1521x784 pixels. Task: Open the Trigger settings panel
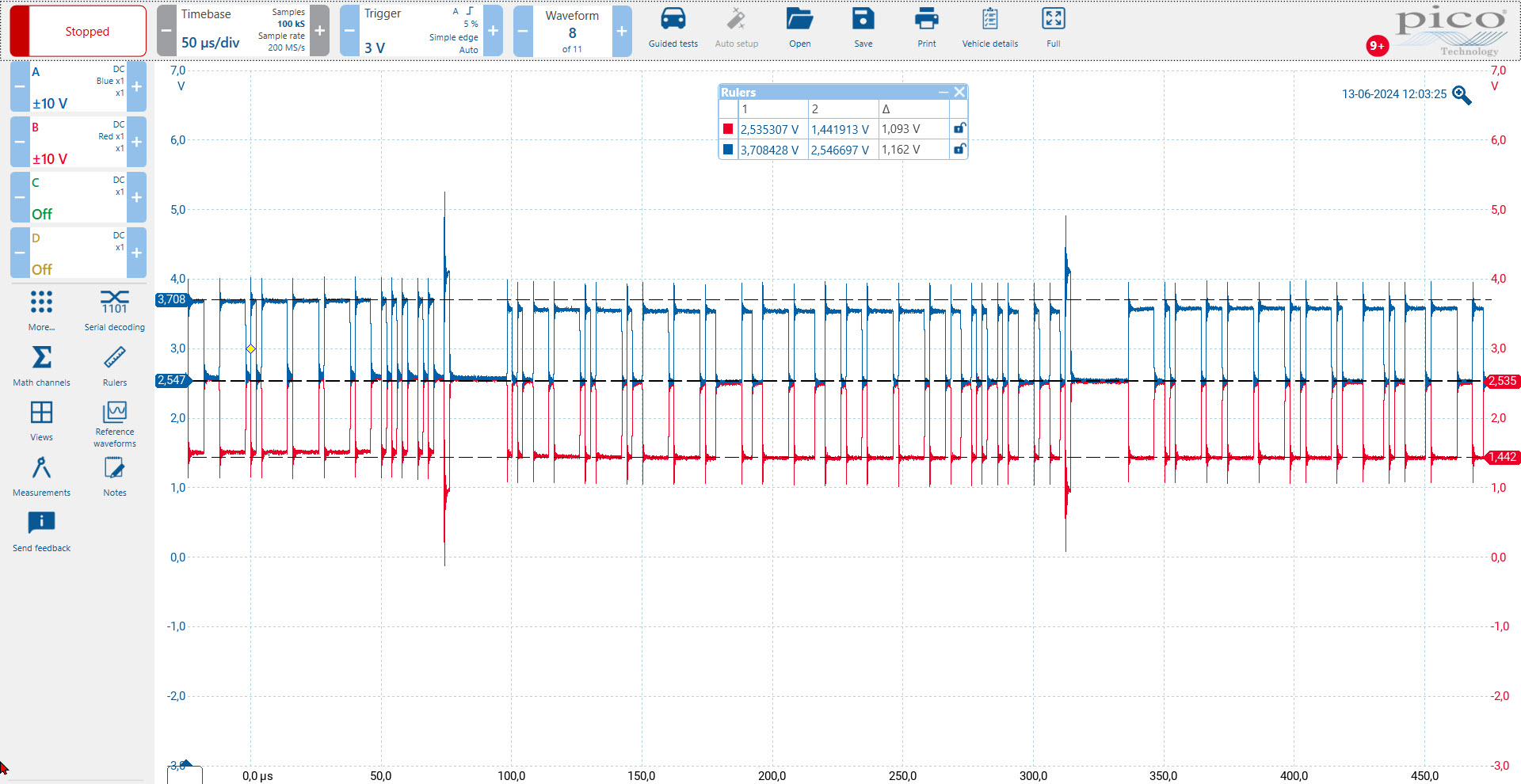tap(421, 32)
